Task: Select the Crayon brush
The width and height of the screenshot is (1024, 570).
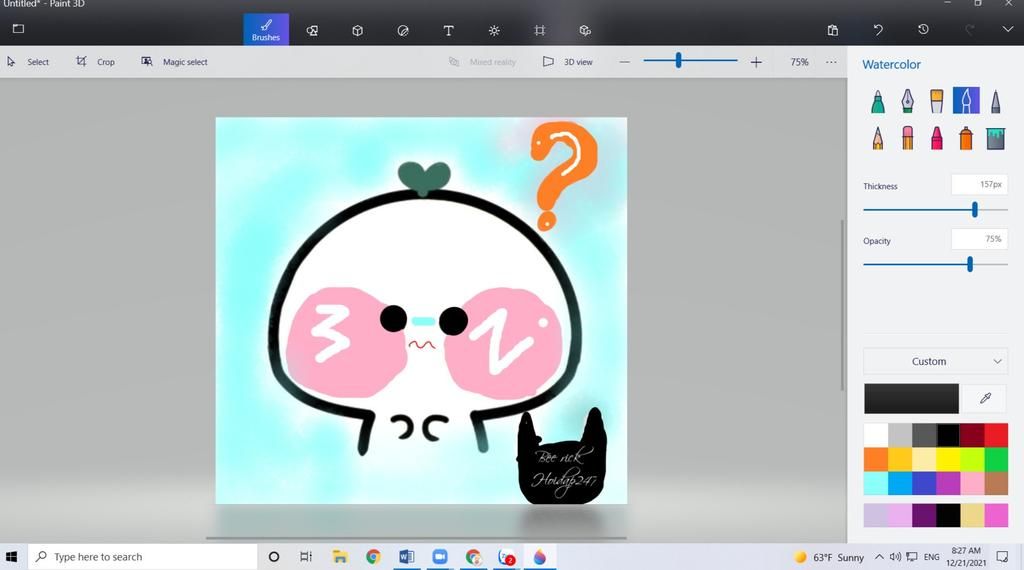Action: (x=936, y=138)
